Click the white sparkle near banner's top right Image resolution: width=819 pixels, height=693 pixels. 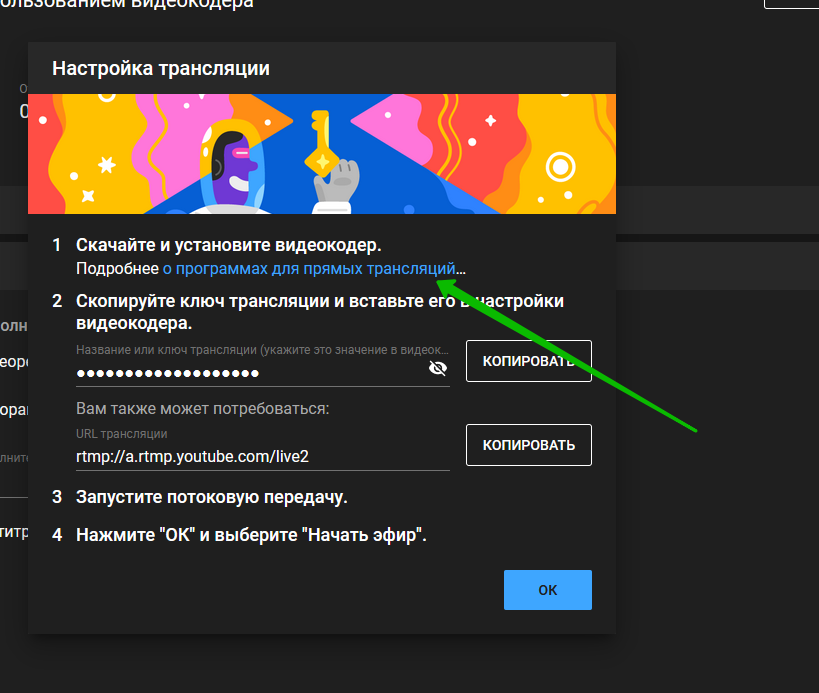490,120
